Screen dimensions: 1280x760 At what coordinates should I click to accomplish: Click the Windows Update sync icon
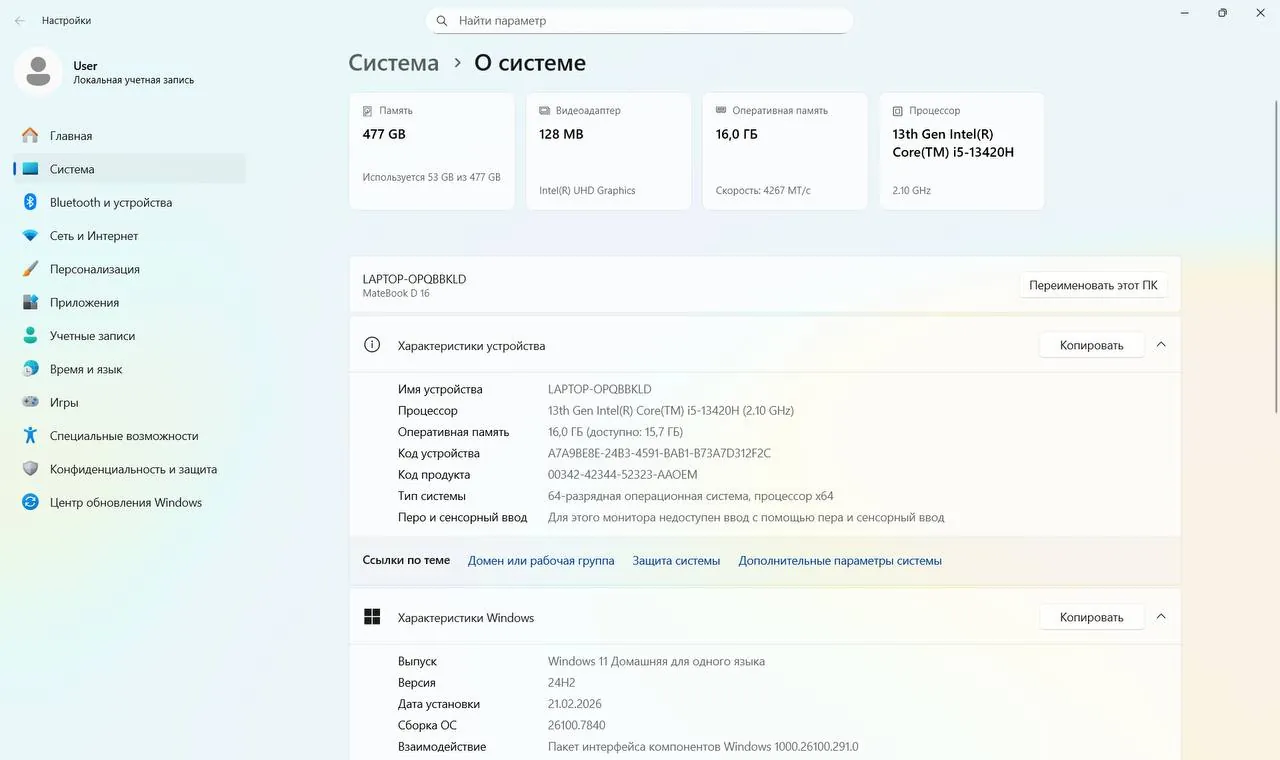(x=30, y=502)
